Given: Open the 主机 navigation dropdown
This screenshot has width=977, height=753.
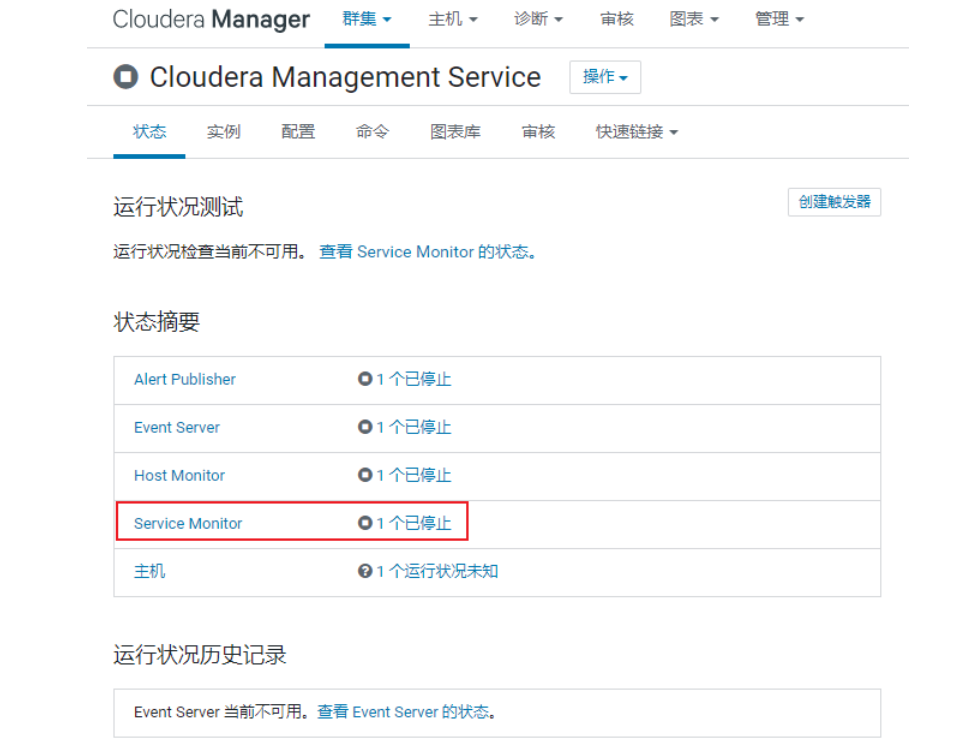Looking at the screenshot, I should [x=453, y=19].
